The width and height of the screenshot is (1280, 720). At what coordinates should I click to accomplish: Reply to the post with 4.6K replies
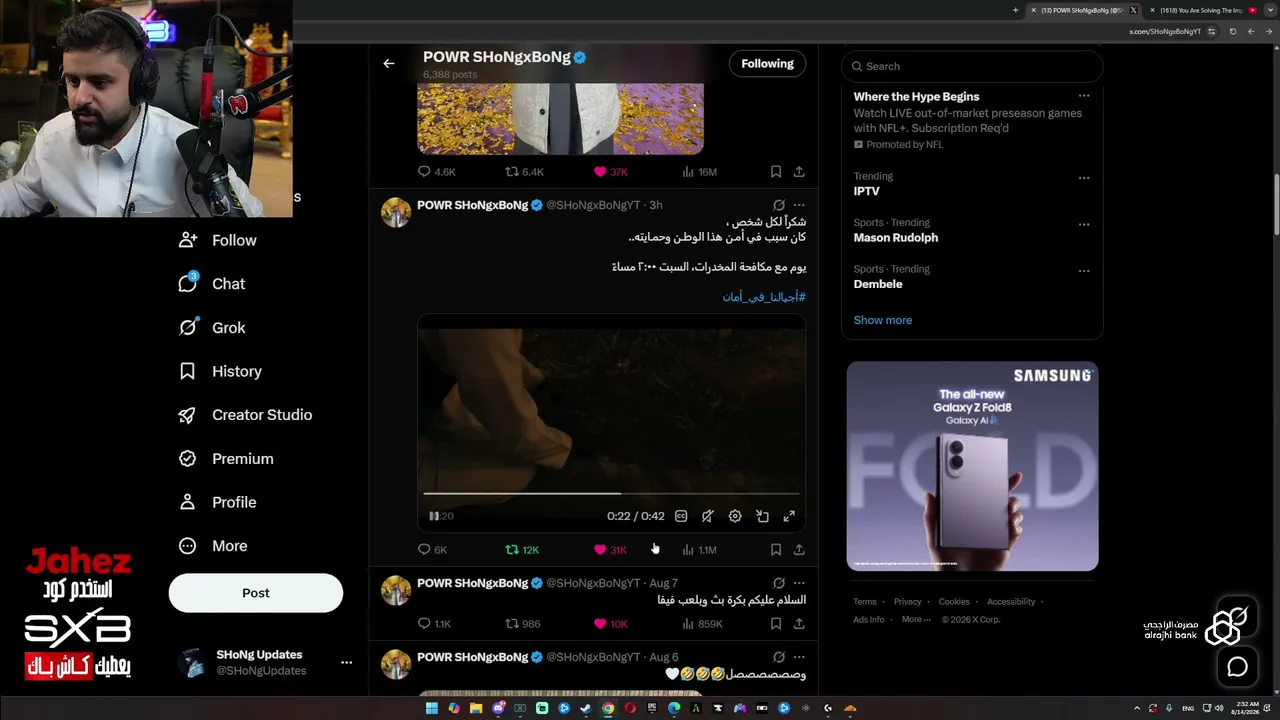pos(436,172)
